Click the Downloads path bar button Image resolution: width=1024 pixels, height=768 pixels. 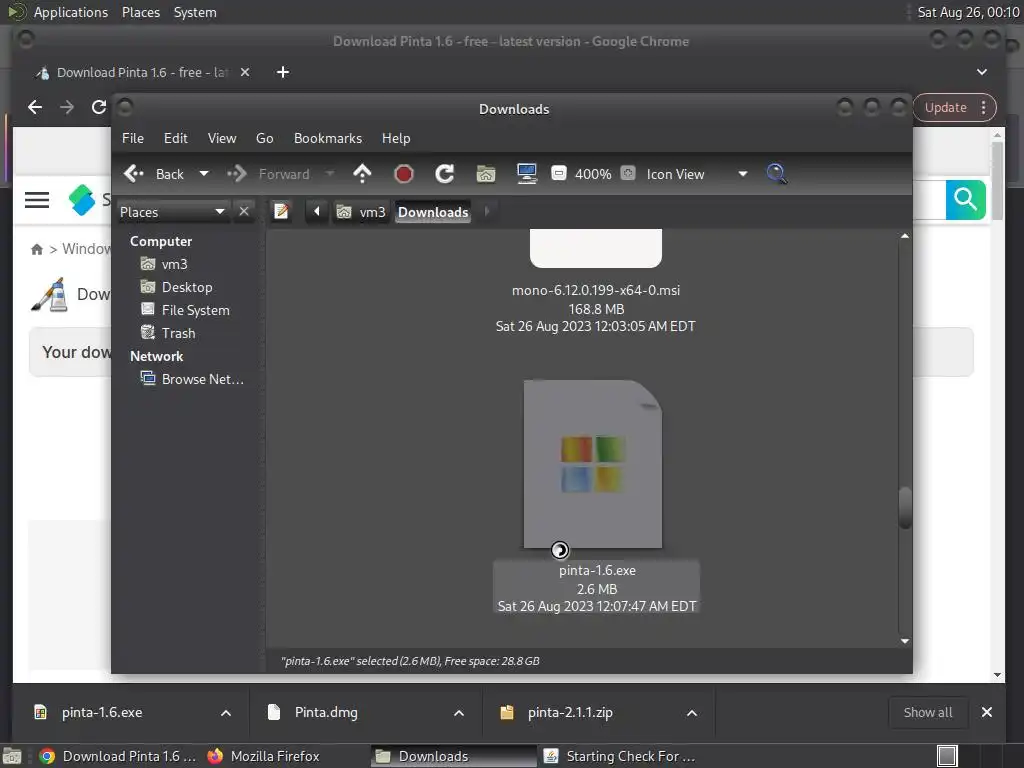433,212
